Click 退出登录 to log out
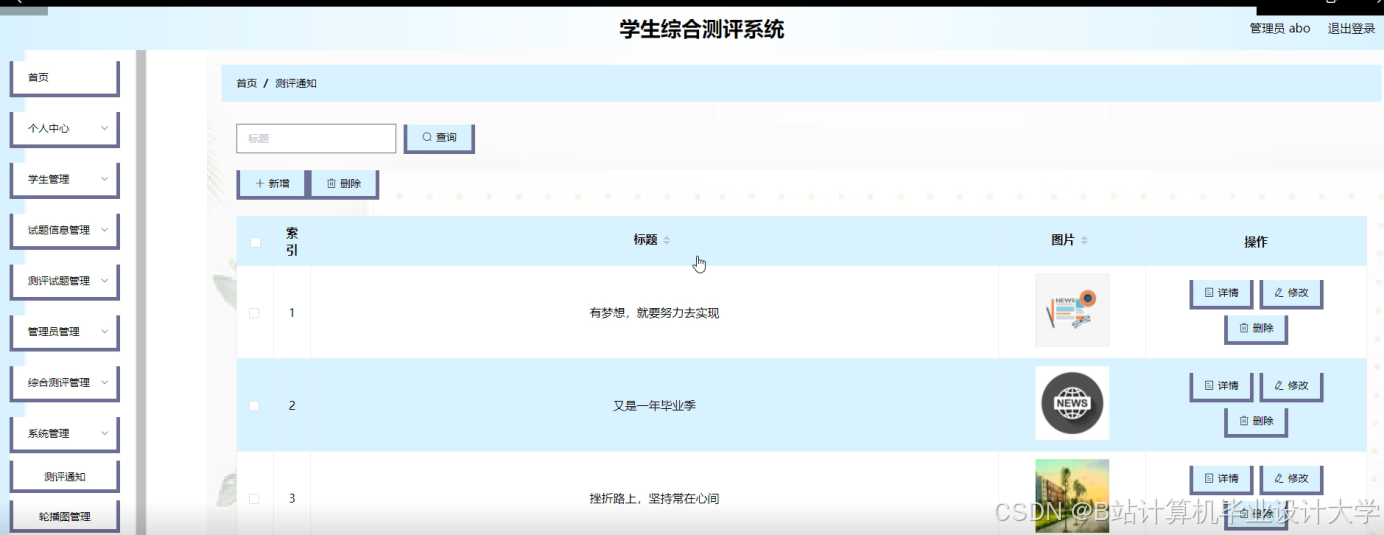 click(x=1351, y=28)
